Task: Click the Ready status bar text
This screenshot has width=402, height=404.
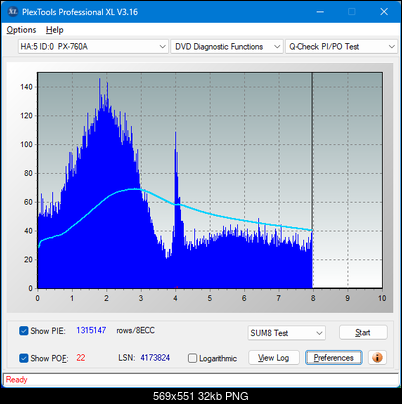Action: point(16,380)
